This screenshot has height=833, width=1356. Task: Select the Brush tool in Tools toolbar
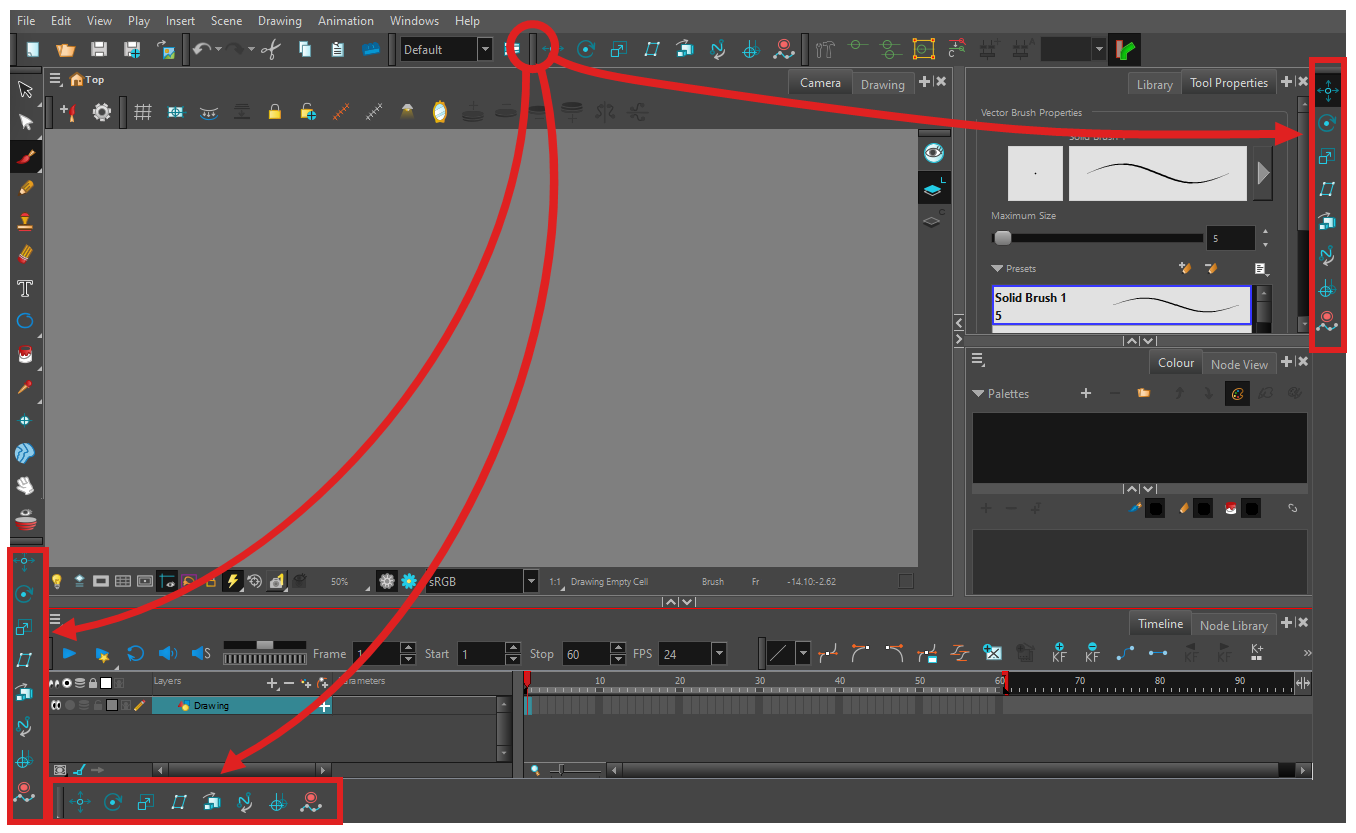tap(26, 155)
